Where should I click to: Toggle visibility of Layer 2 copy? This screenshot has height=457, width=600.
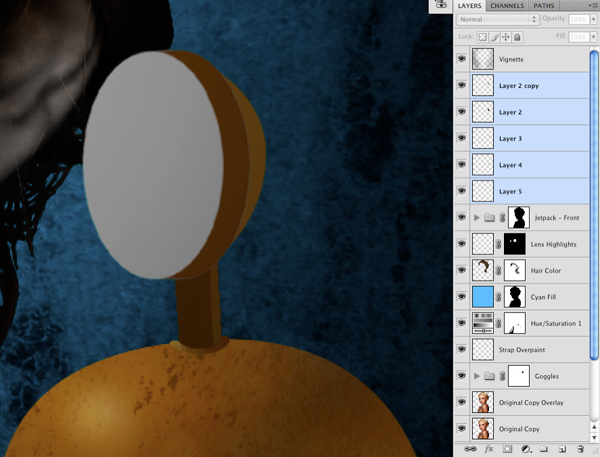[x=462, y=85]
